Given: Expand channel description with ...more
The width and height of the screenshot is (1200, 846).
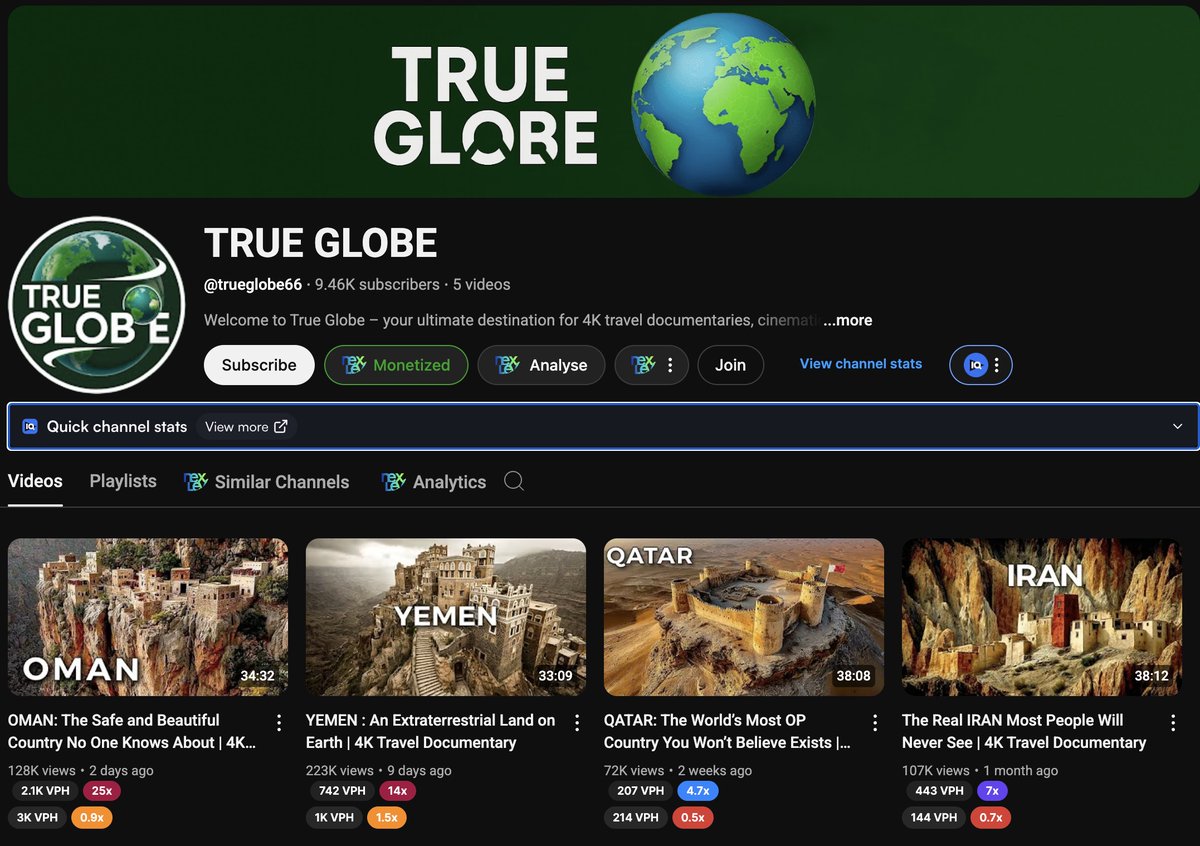Looking at the screenshot, I should [x=848, y=320].
